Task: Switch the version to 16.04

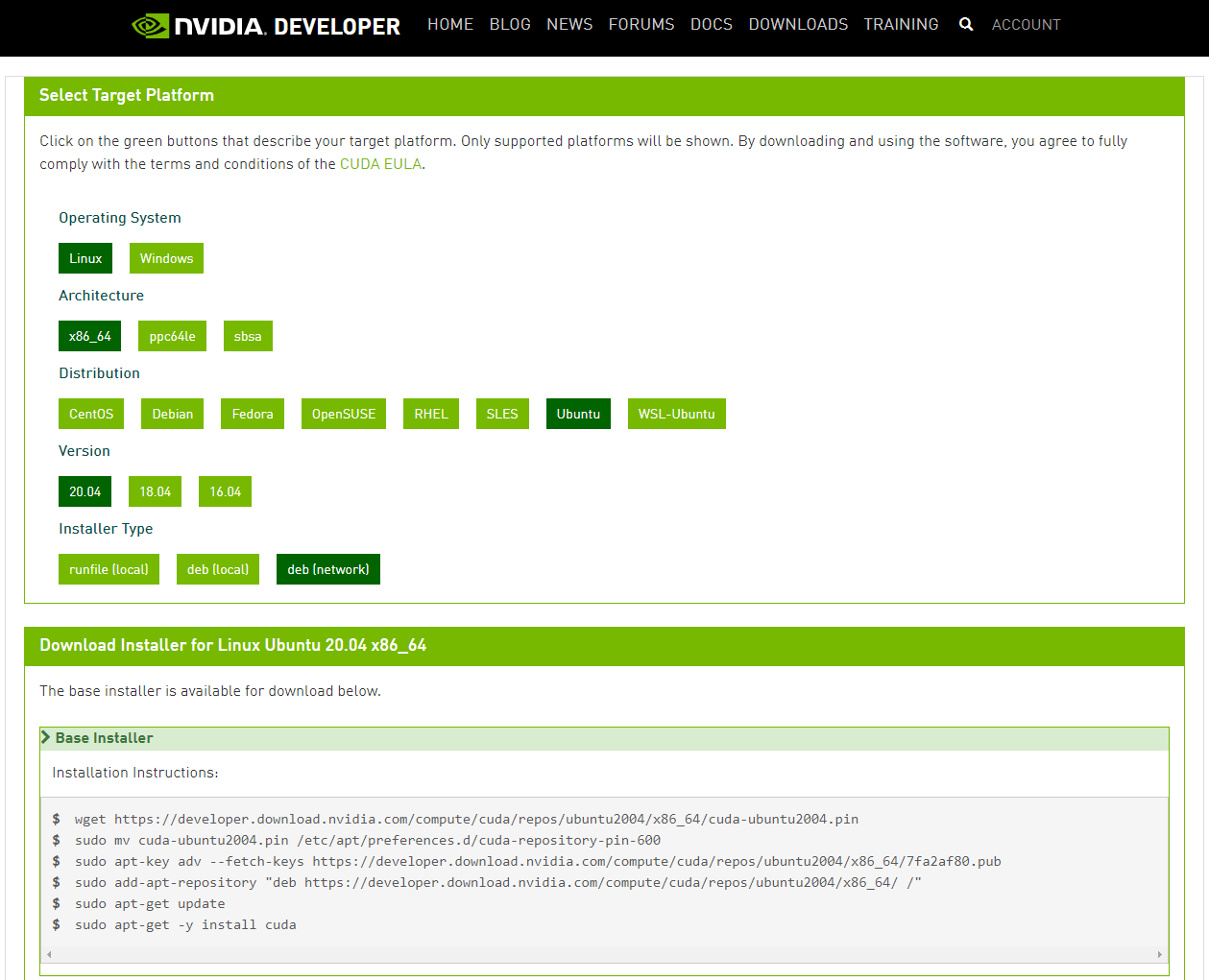Action: (x=225, y=491)
